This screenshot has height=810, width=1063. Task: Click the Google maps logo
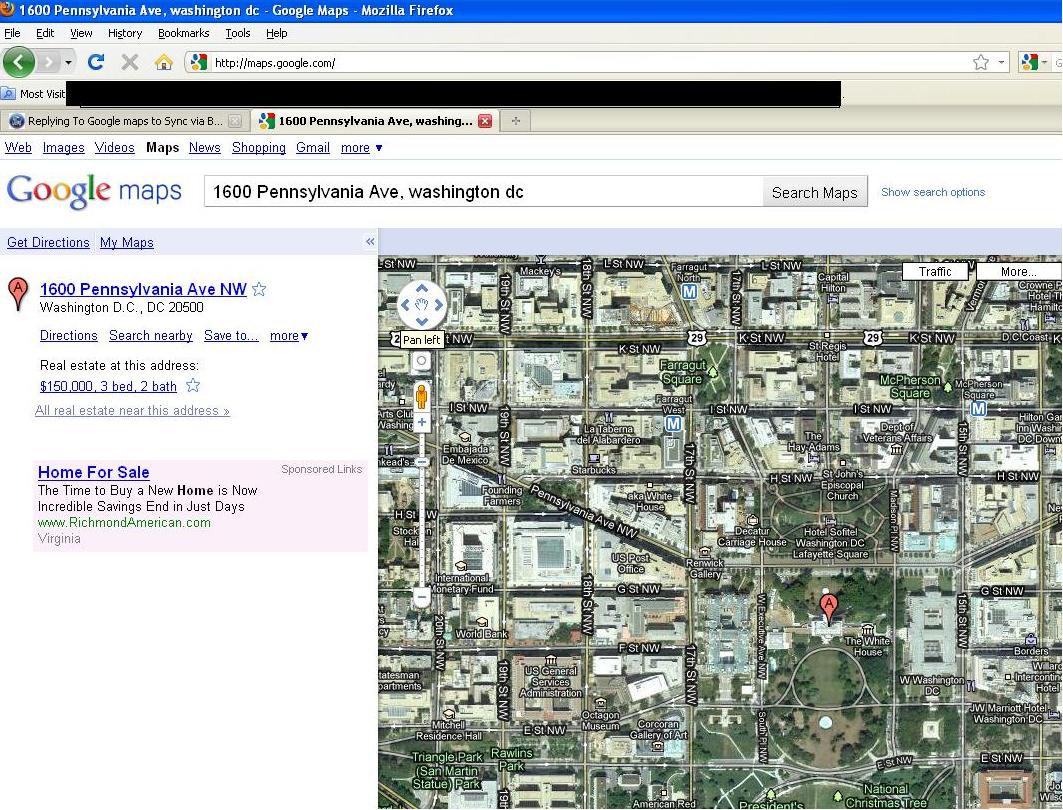(94, 191)
